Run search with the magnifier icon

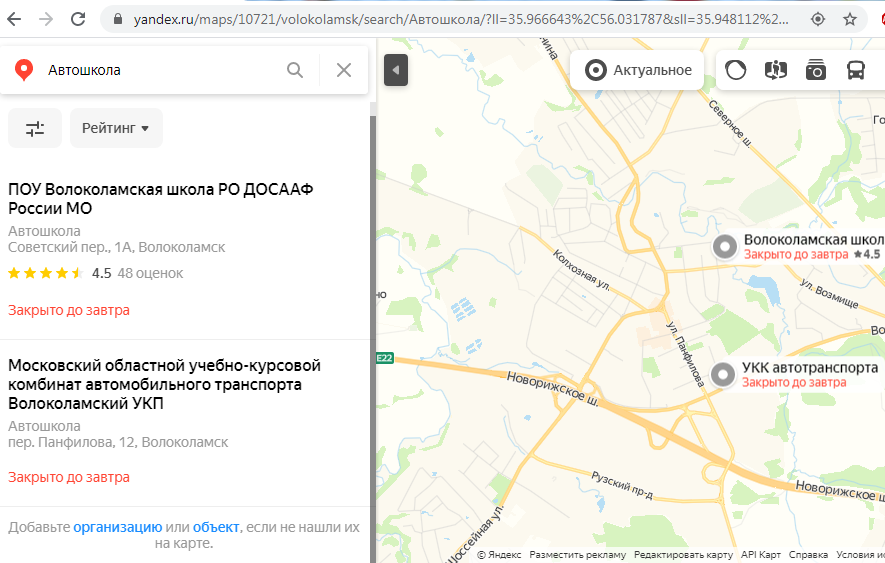coord(295,70)
